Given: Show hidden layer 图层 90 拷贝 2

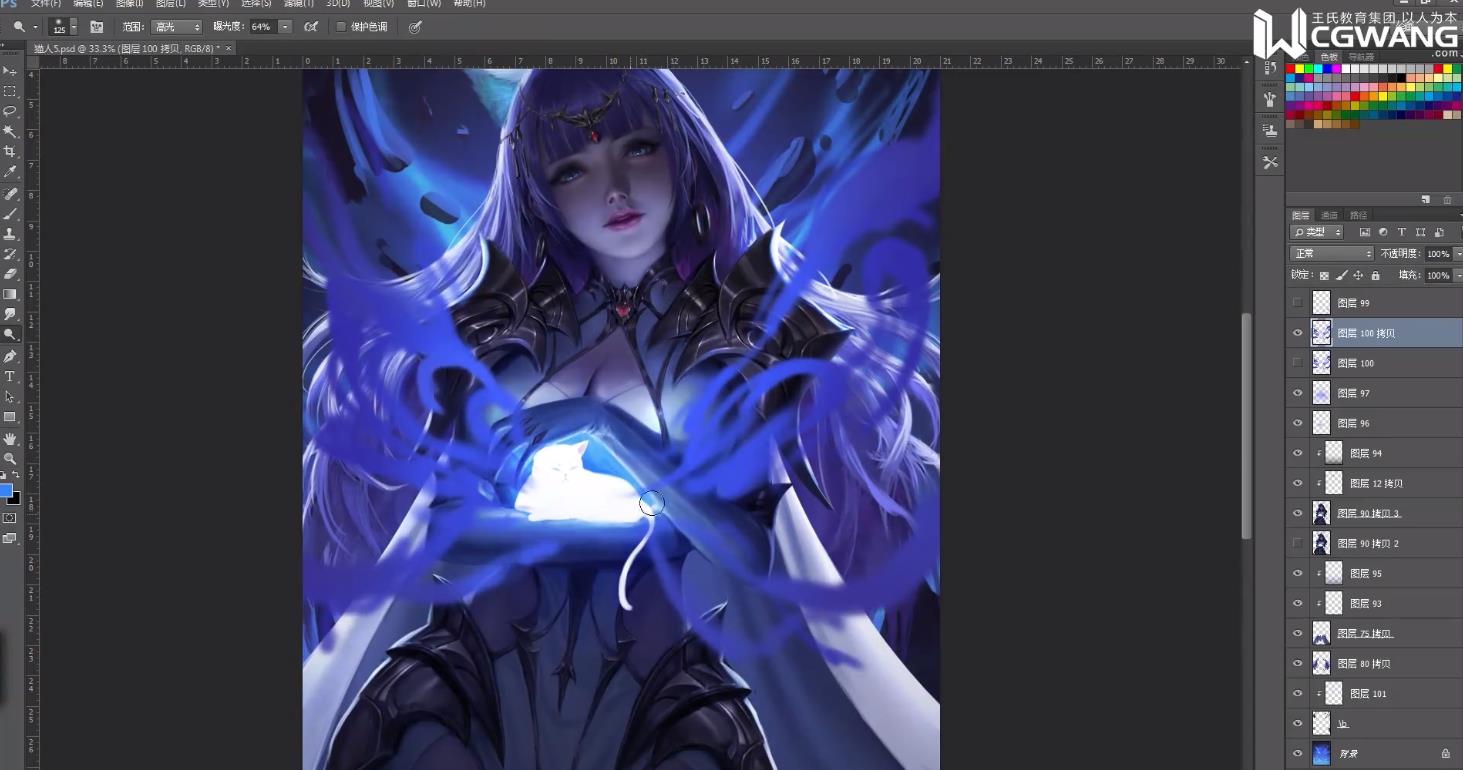Looking at the screenshot, I should click(1298, 543).
